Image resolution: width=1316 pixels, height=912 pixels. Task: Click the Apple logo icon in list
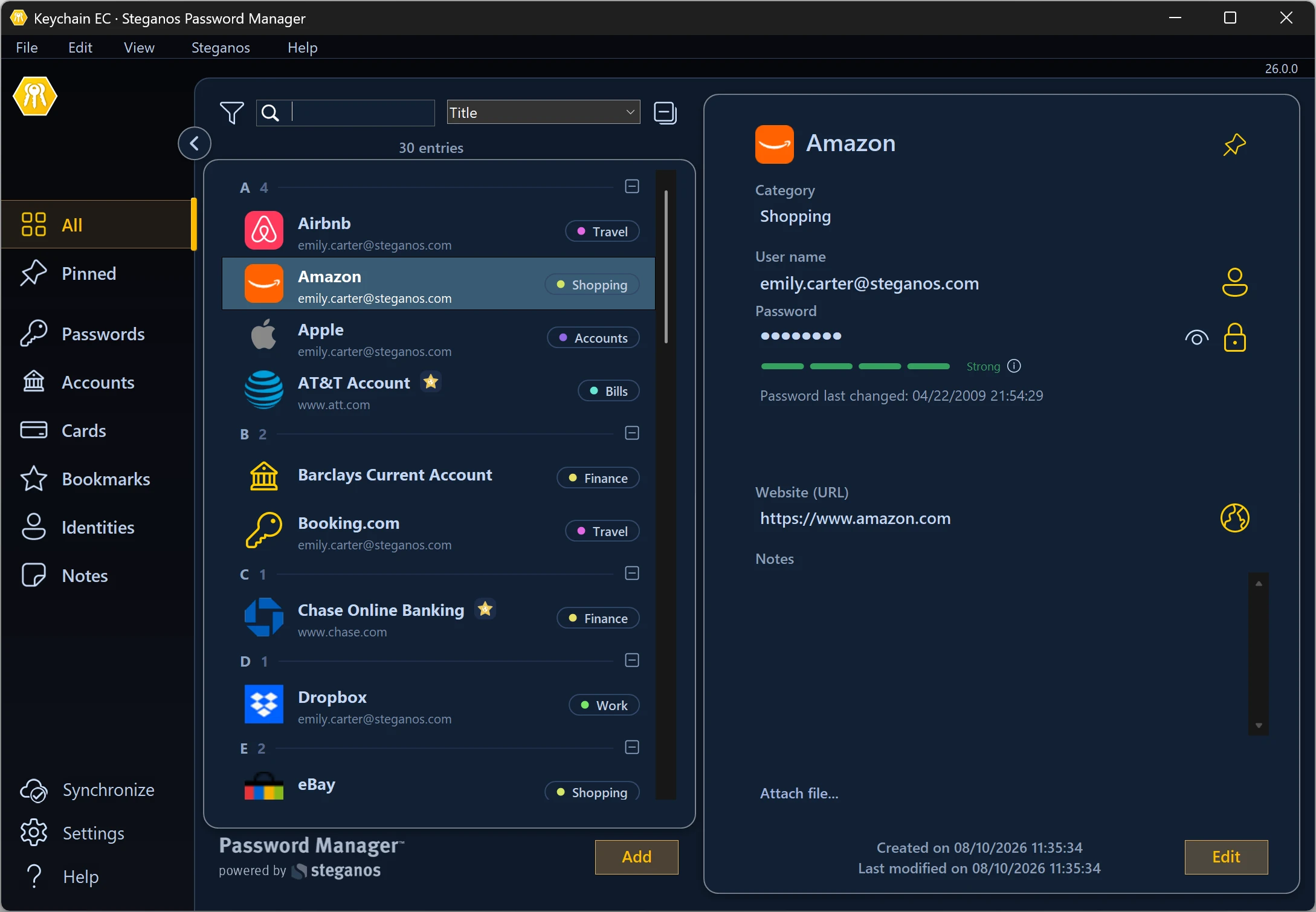[264, 335]
